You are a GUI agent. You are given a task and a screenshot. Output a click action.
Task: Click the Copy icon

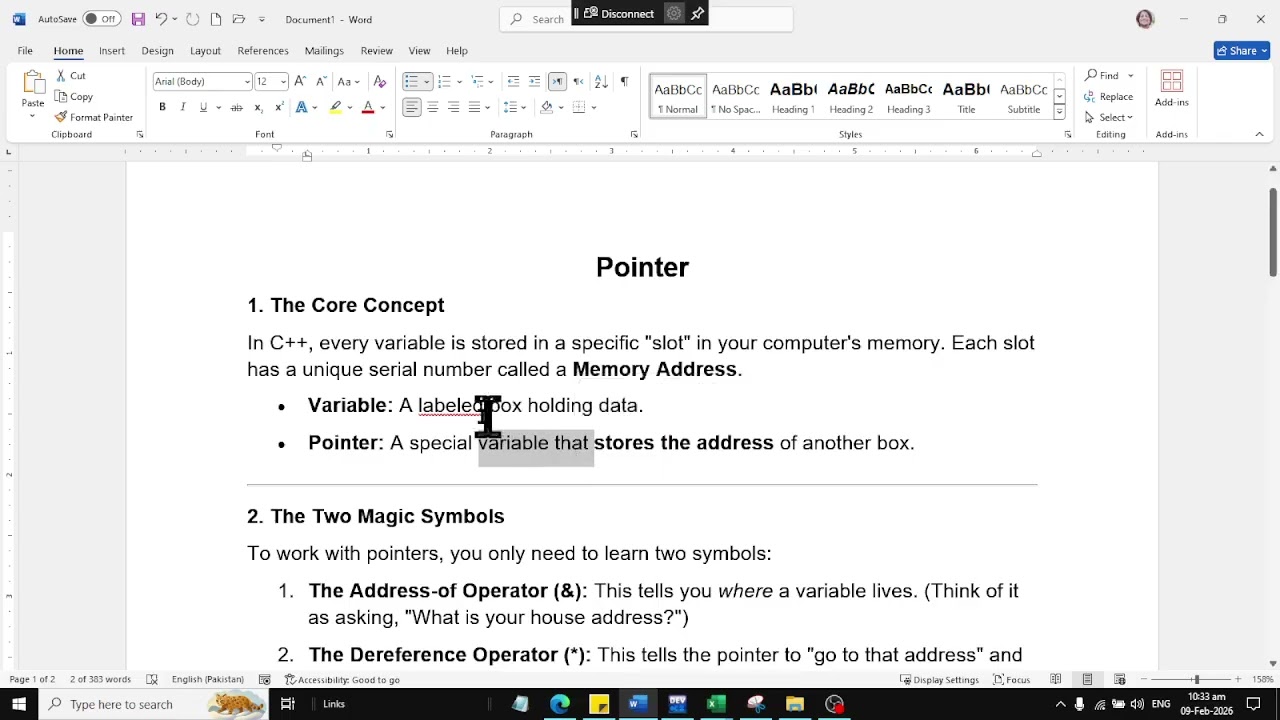[x=61, y=97]
